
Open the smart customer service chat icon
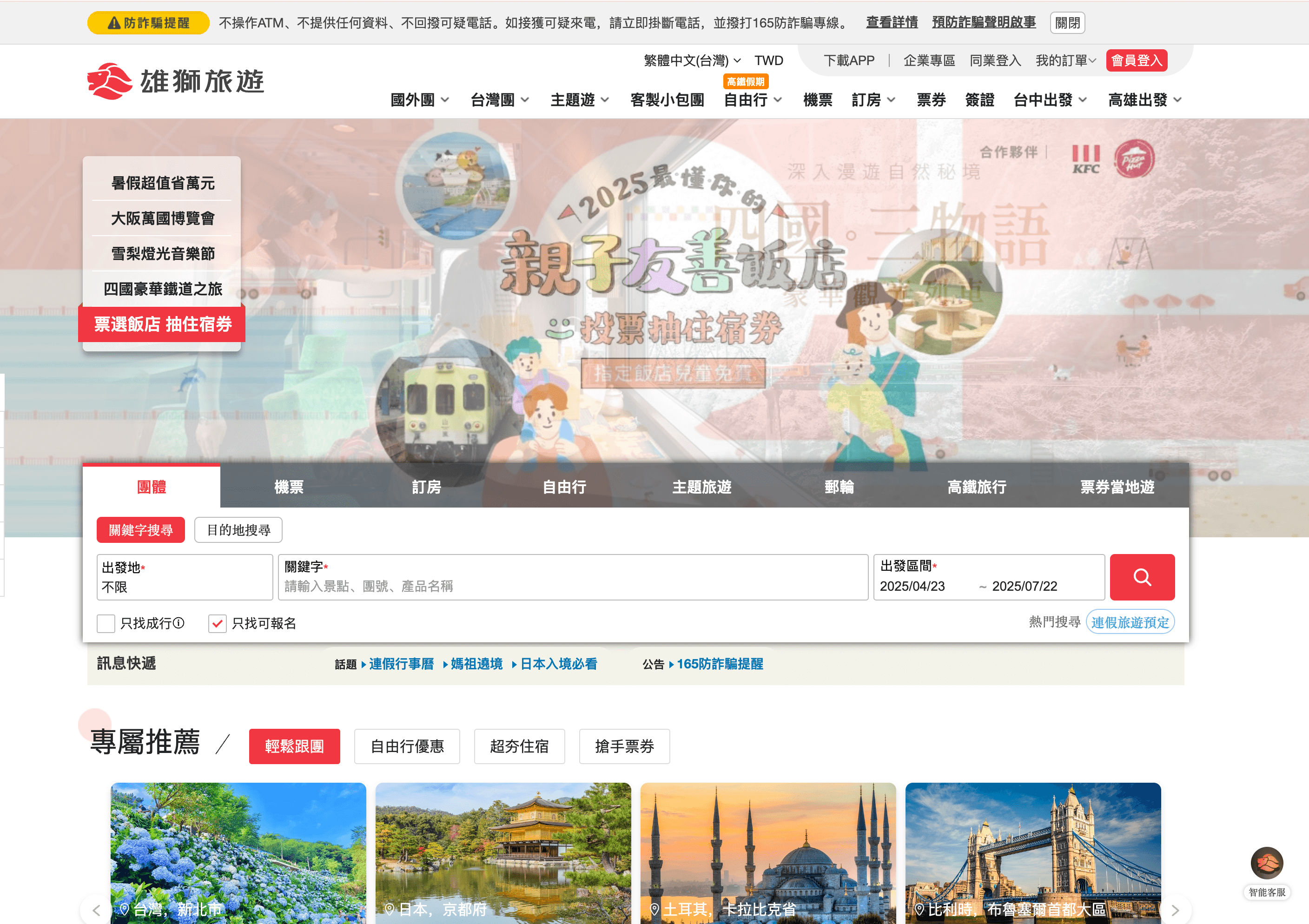point(1266,863)
